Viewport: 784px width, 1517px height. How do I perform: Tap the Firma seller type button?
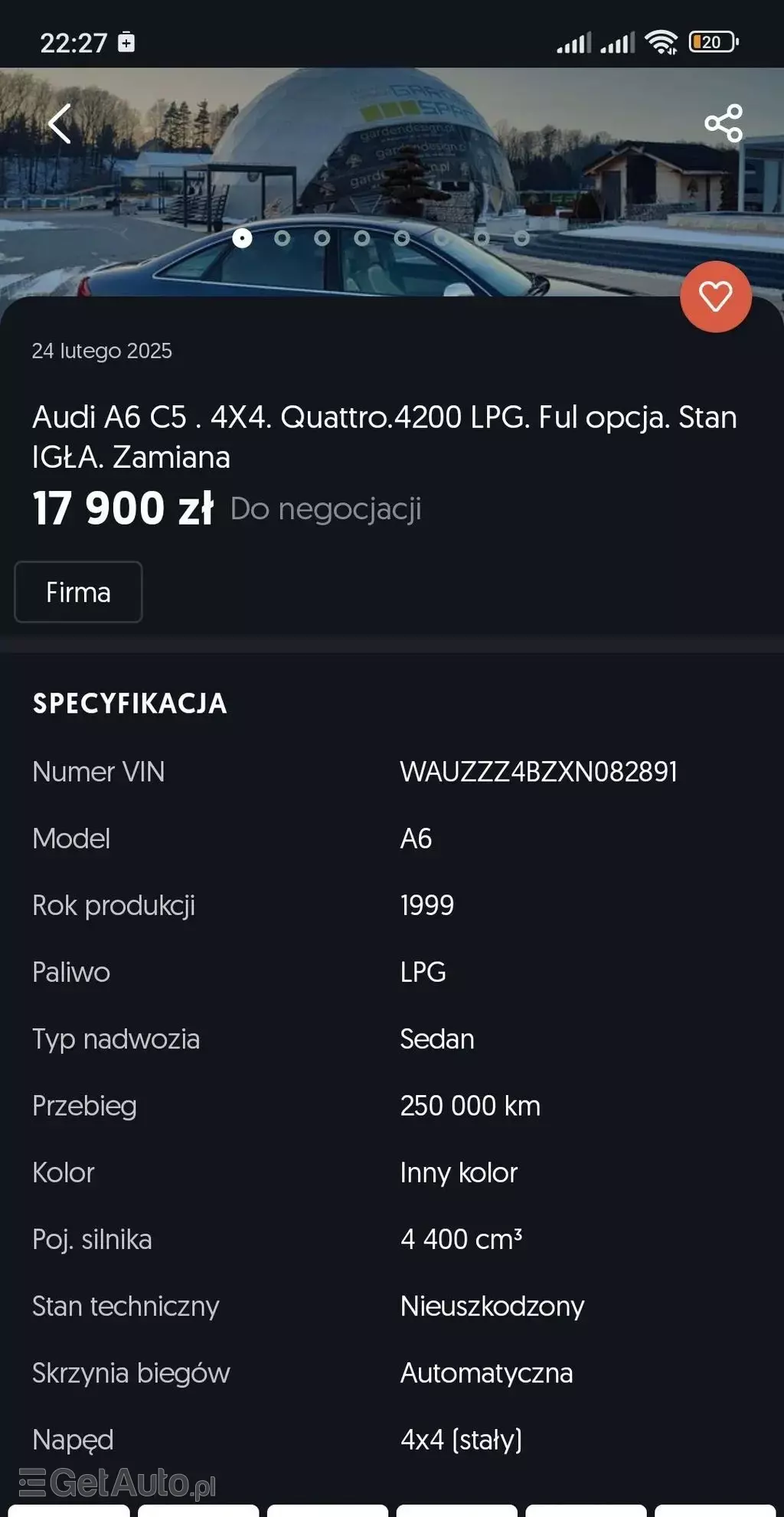(77, 592)
